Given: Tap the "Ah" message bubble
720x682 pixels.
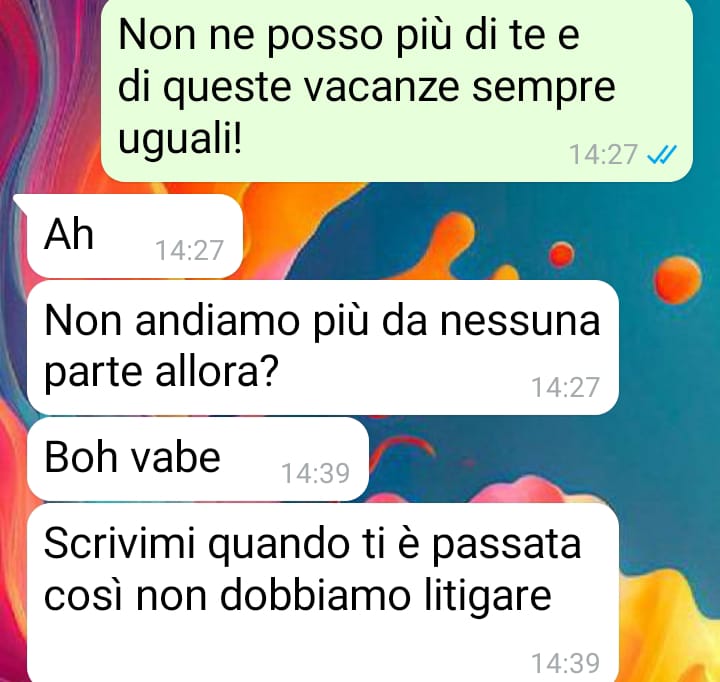Looking at the screenshot, I should tap(134, 236).
